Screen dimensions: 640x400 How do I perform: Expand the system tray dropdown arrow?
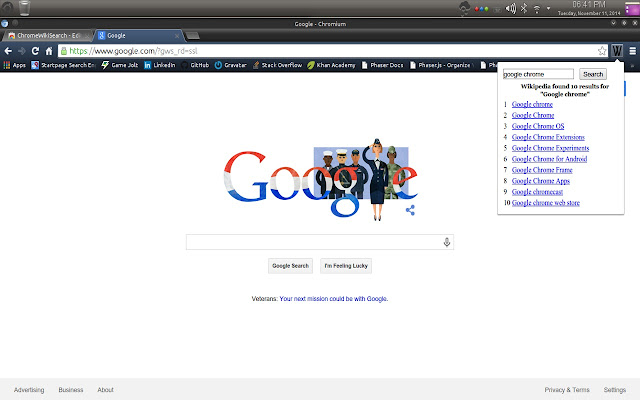pyautogui.click(x=549, y=8)
